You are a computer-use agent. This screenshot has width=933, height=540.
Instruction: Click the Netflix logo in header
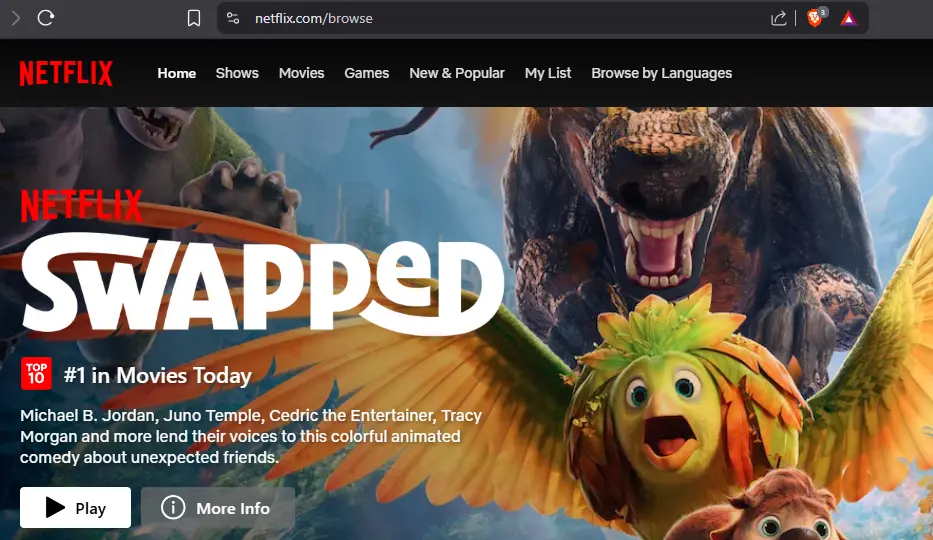66,73
